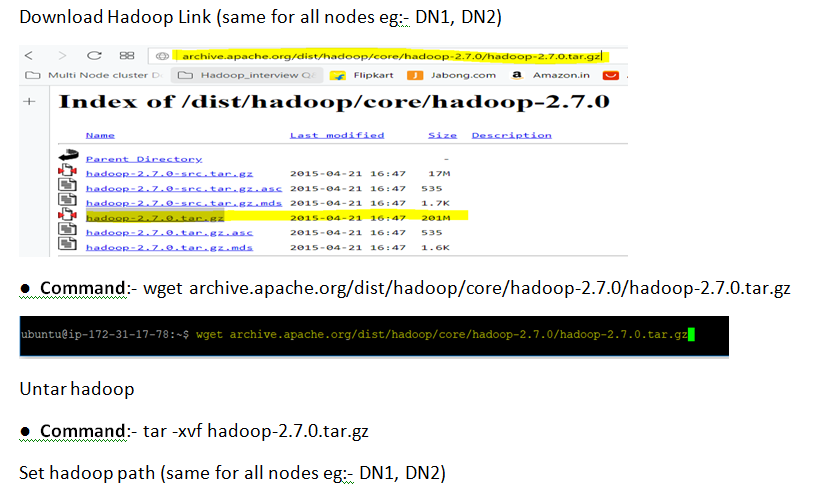Image resolution: width=824 pixels, height=499 pixels.
Task: Click the Parent Directory back-arrow icon
Action: click(x=68, y=155)
